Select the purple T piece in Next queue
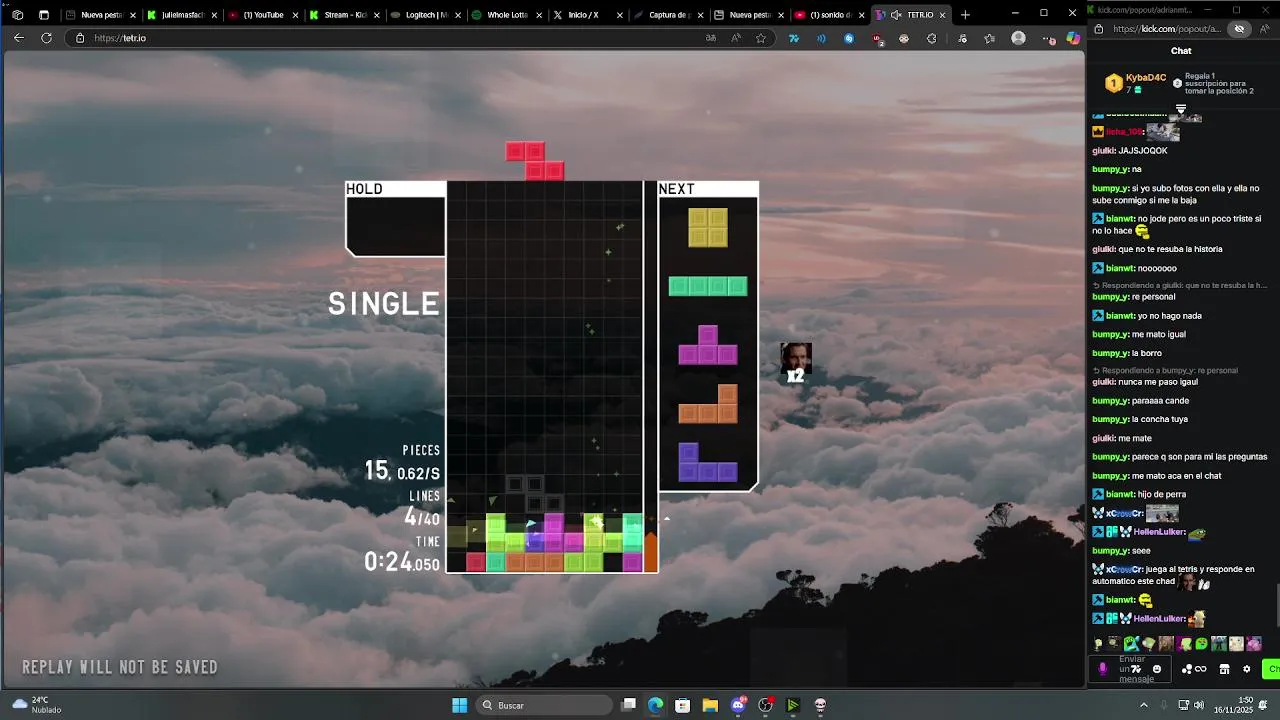Screen dimensions: 1280x720 (708, 345)
